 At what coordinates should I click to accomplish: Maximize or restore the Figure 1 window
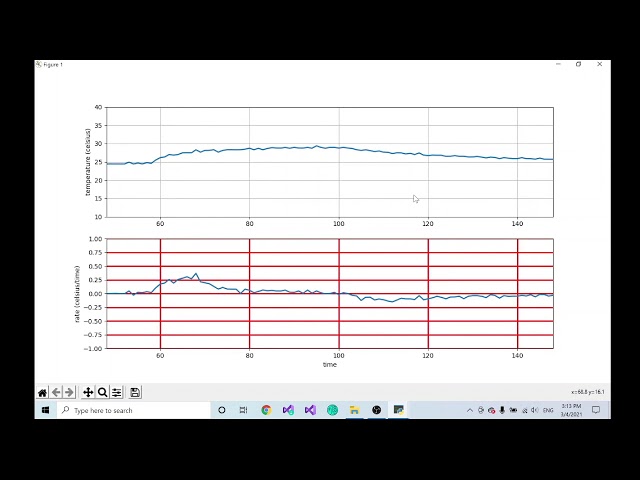coord(578,64)
